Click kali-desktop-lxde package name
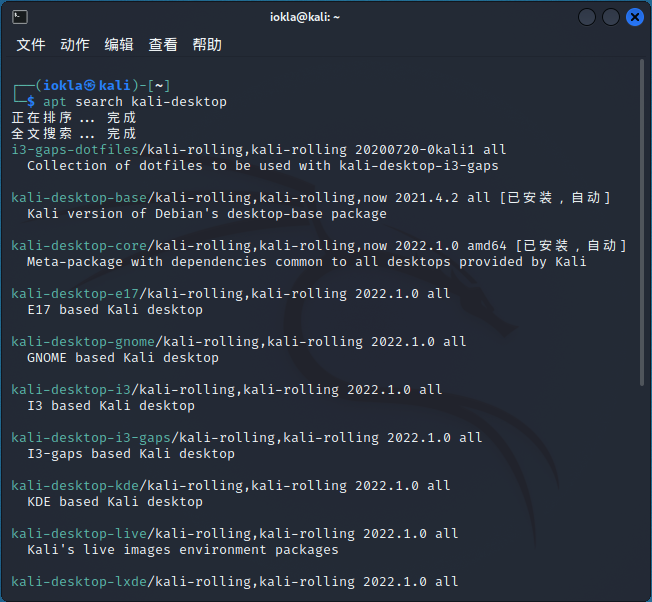This screenshot has width=652, height=602. (x=79, y=582)
